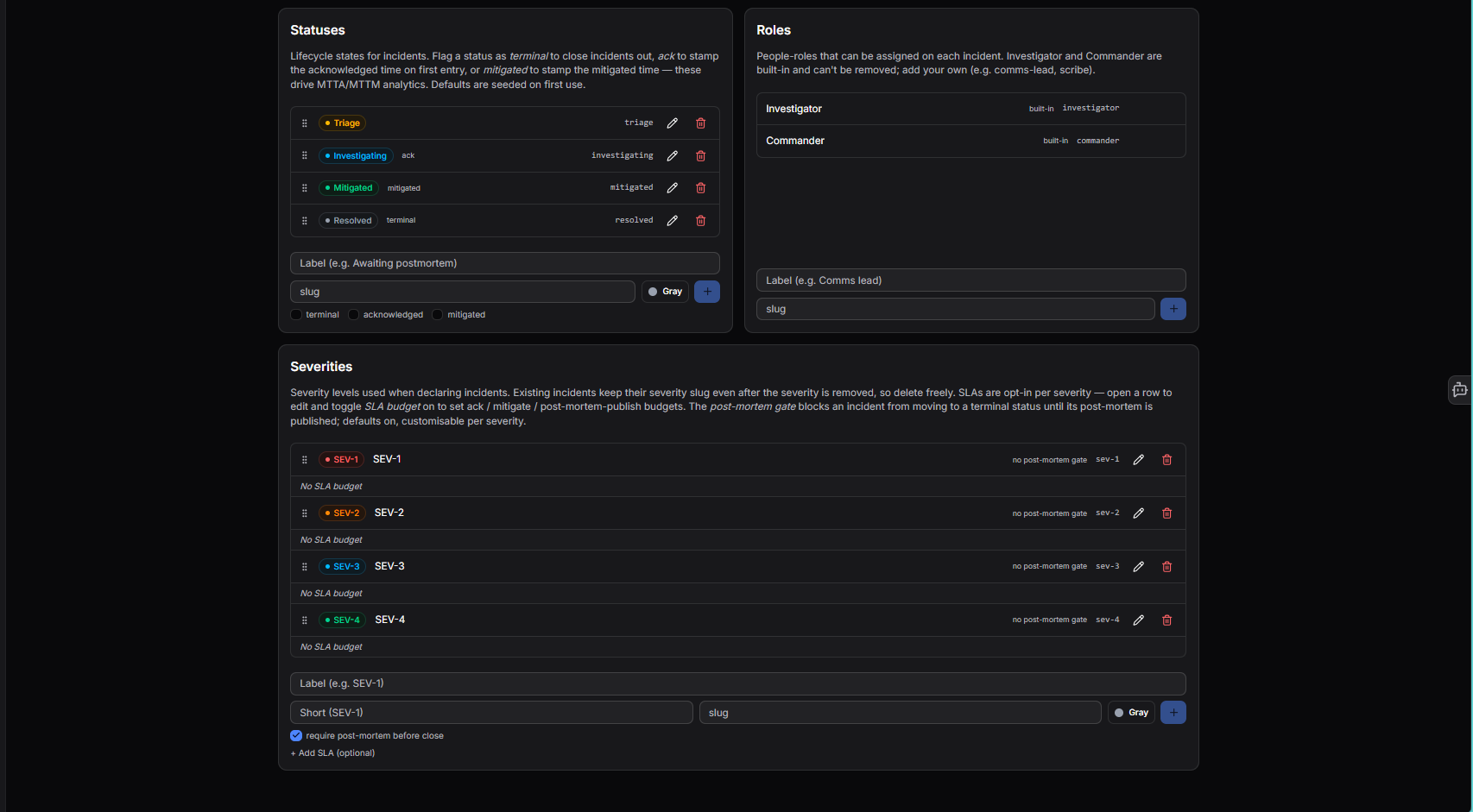Edit the Investigating status

672,156
